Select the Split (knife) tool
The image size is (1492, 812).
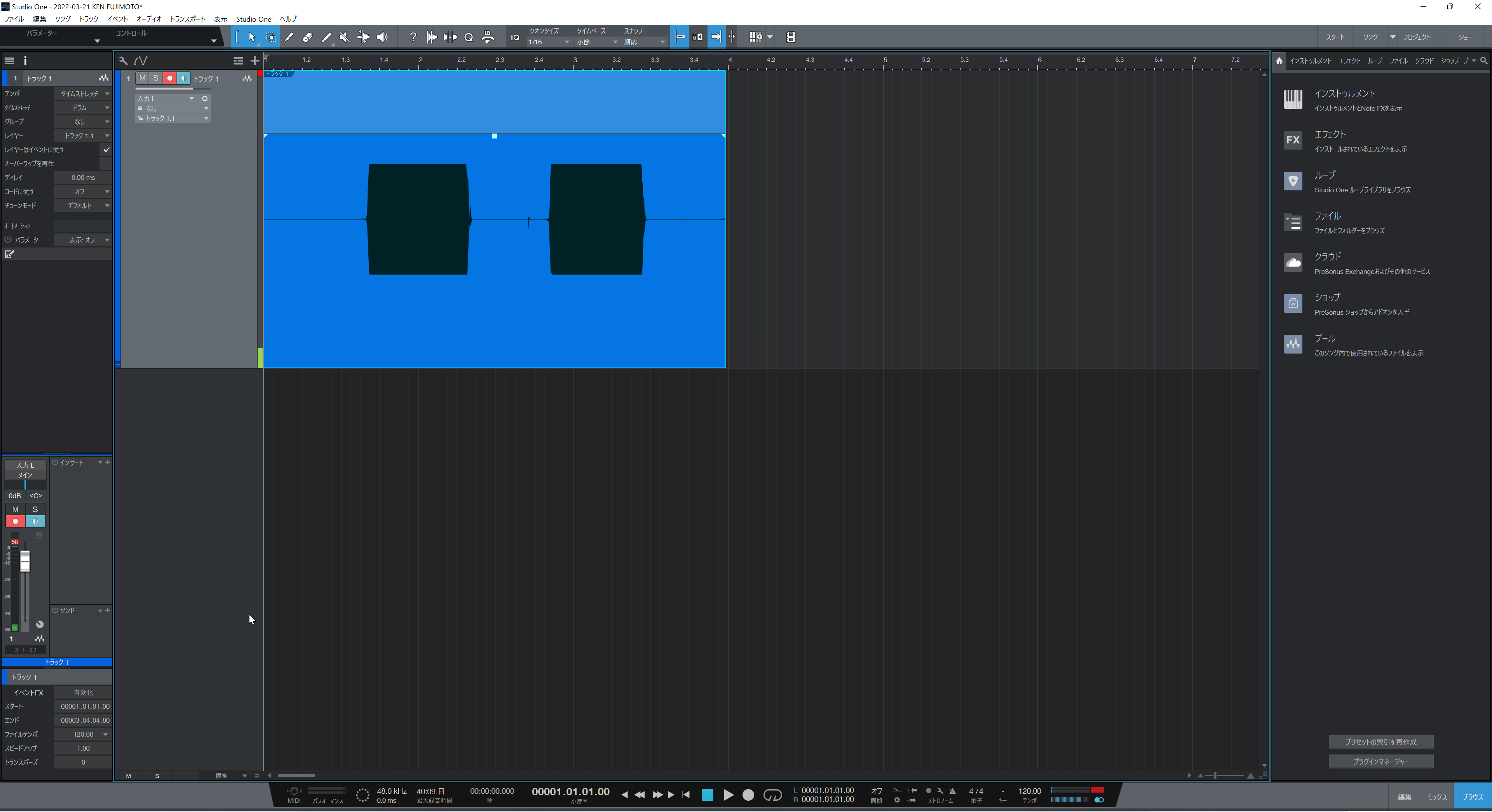(289, 37)
